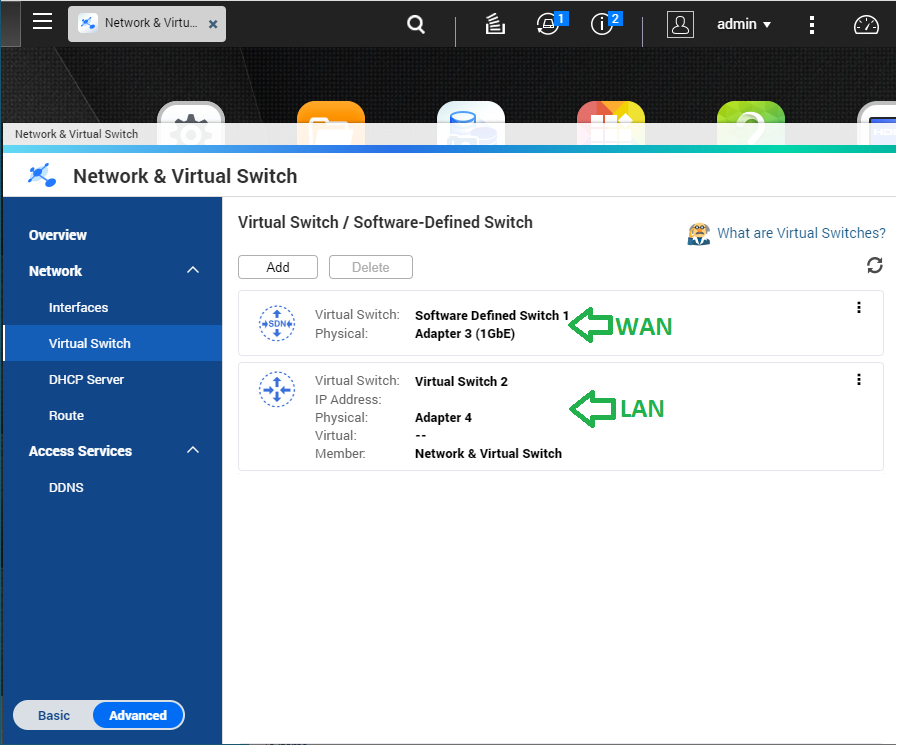Viewport: 900px width, 746px height.
Task: Click the Member value Network & Virtual Switch
Action: click(488, 454)
